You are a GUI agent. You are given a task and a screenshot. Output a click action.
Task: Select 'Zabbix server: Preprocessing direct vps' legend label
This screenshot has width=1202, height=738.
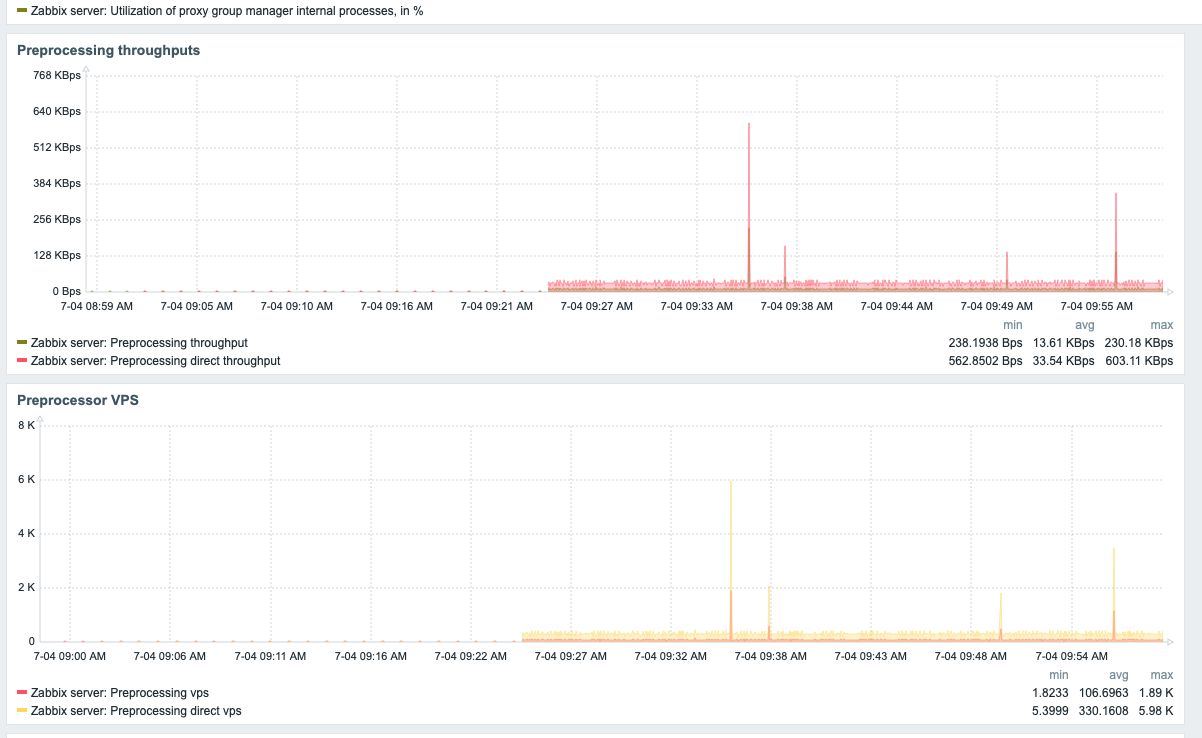click(x=136, y=711)
